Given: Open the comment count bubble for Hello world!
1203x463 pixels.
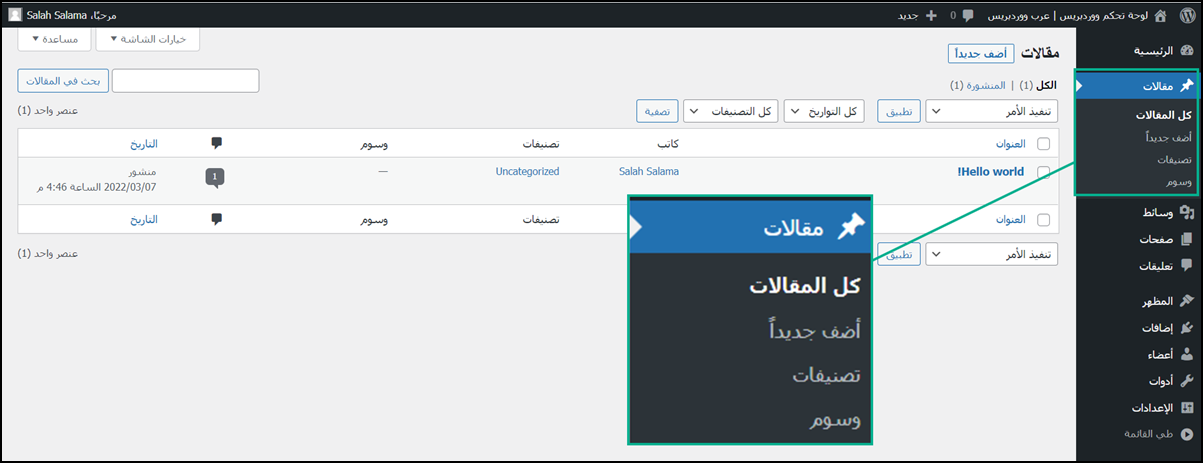Looking at the screenshot, I should coord(215,178).
